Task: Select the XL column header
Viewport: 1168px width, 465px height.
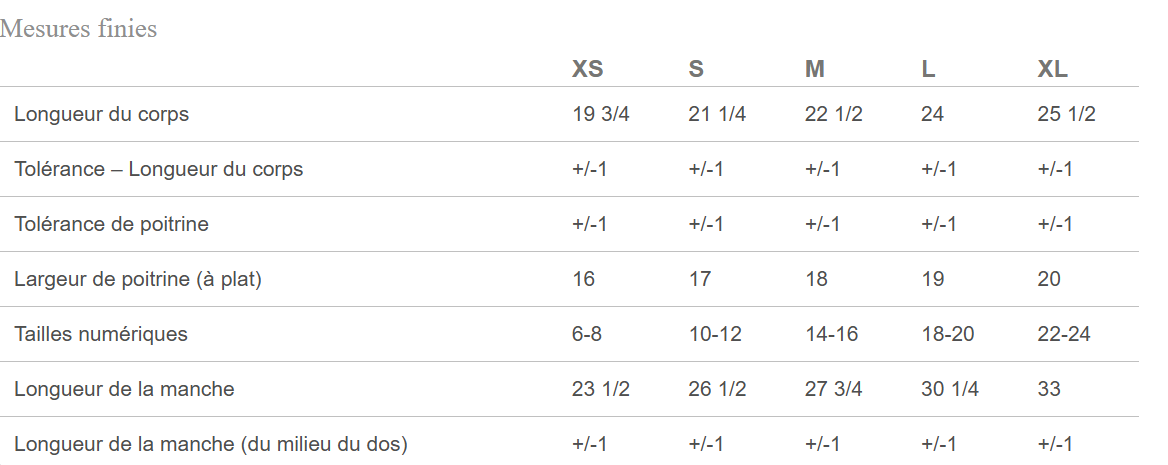Action: (x=1052, y=69)
